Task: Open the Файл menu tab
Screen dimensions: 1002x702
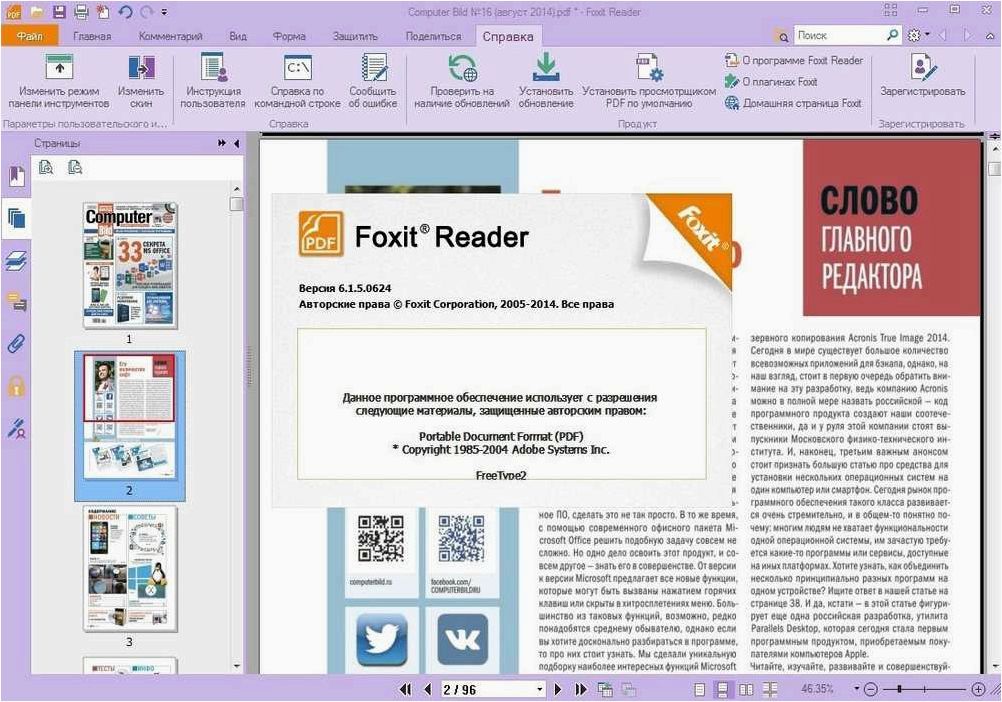Action: 29,36
